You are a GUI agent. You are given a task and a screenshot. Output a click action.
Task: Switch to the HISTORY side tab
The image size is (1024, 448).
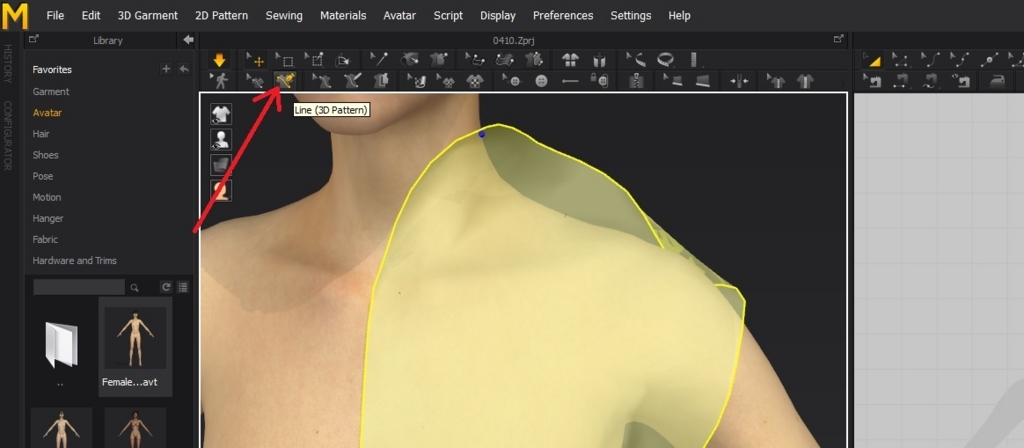(x=8, y=63)
